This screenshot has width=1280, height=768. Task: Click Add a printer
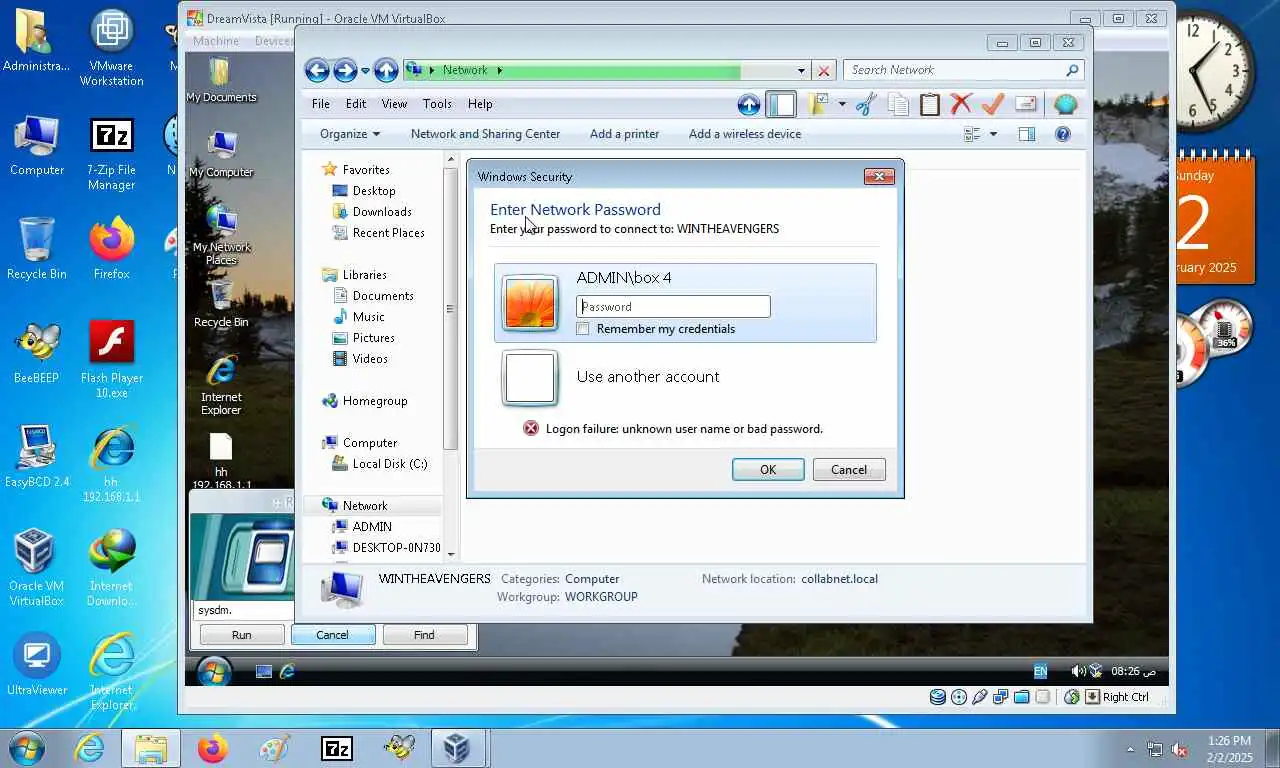624,134
